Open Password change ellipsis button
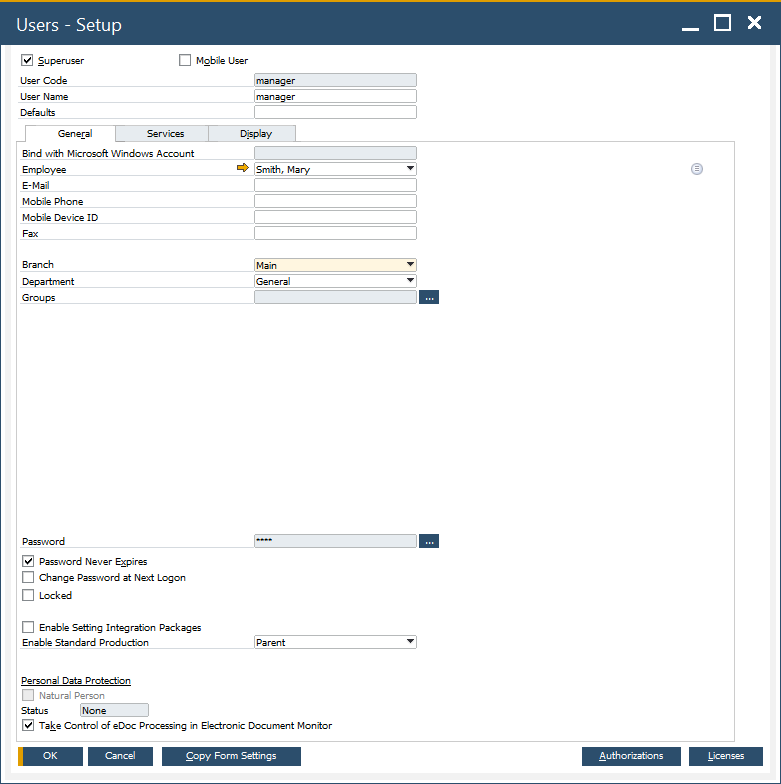This screenshot has width=781, height=784. pos(429,542)
